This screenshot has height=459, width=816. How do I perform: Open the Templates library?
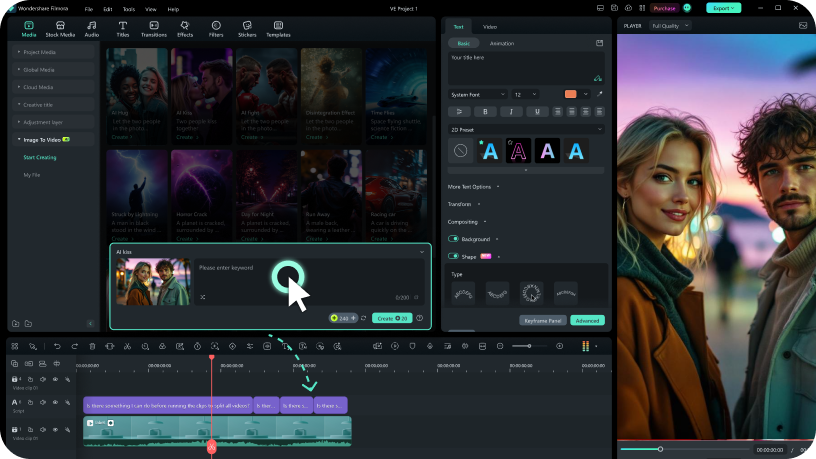278,29
